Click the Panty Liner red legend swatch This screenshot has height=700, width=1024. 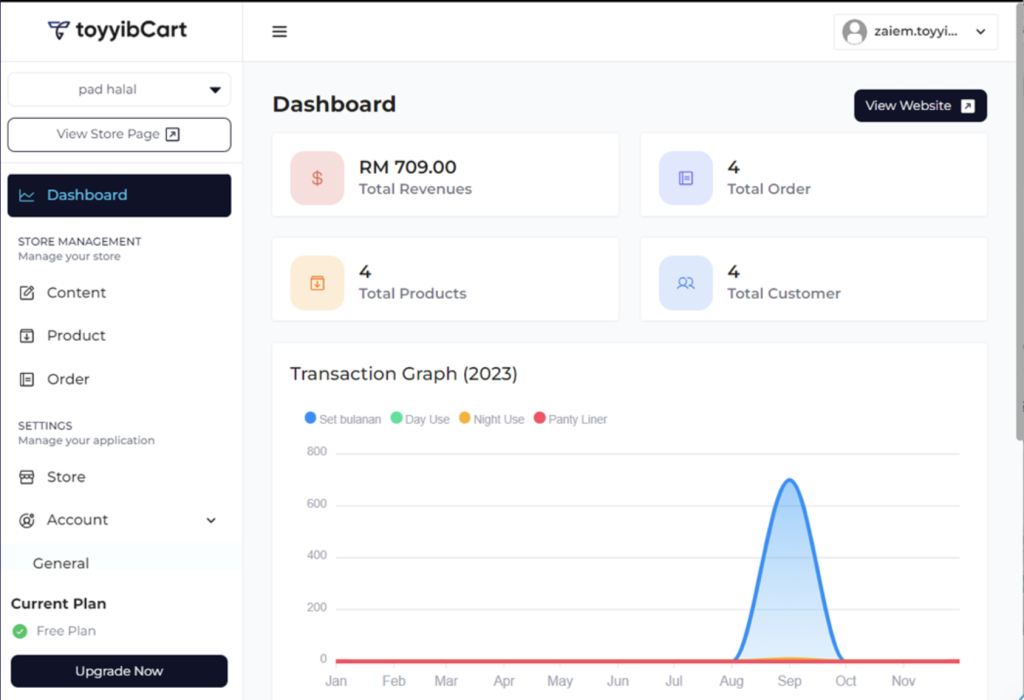[x=540, y=418]
